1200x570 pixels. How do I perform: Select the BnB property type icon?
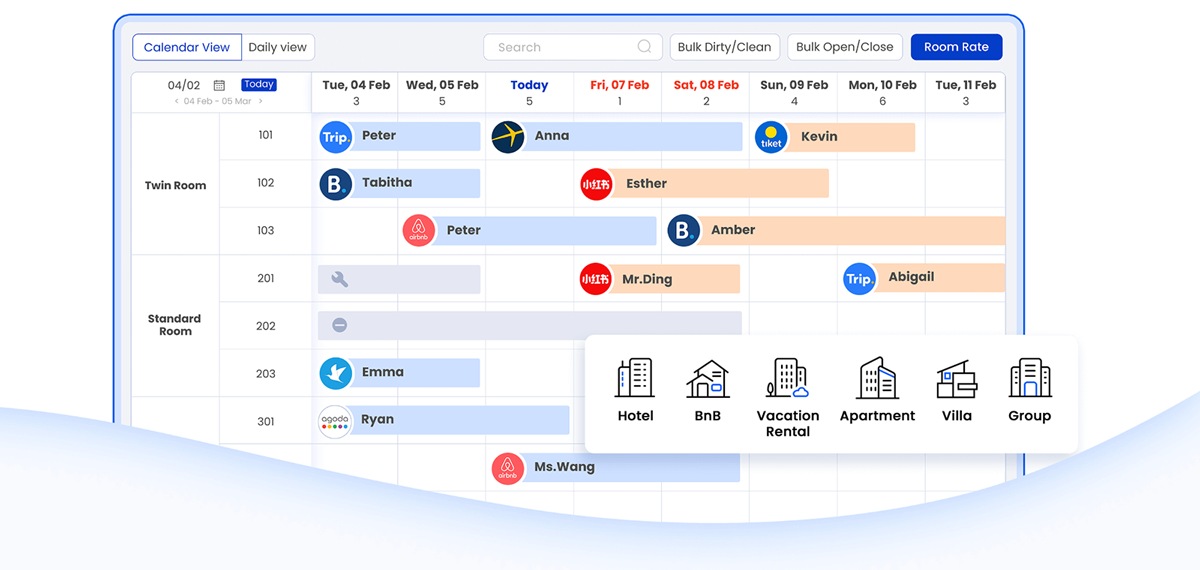pyautogui.click(x=707, y=379)
